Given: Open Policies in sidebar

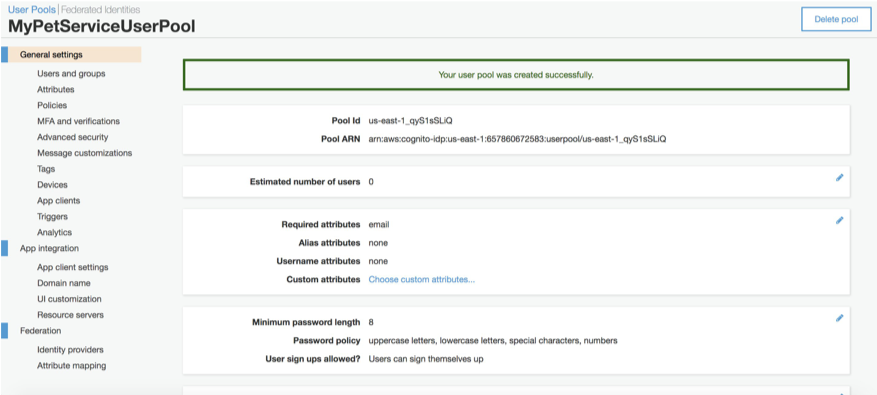Looking at the screenshot, I should [52, 105].
